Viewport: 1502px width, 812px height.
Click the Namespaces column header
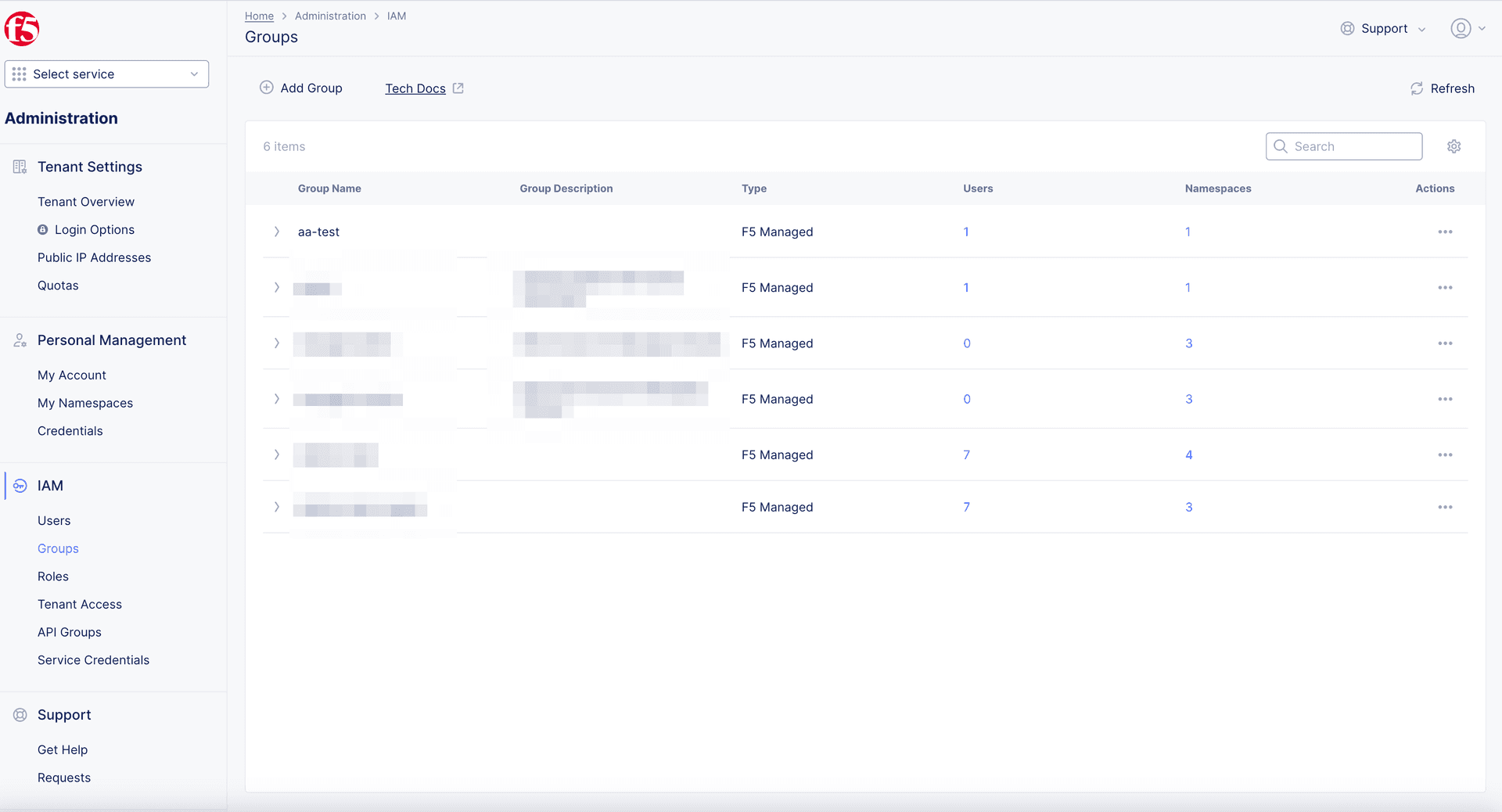click(x=1218, y=189)
